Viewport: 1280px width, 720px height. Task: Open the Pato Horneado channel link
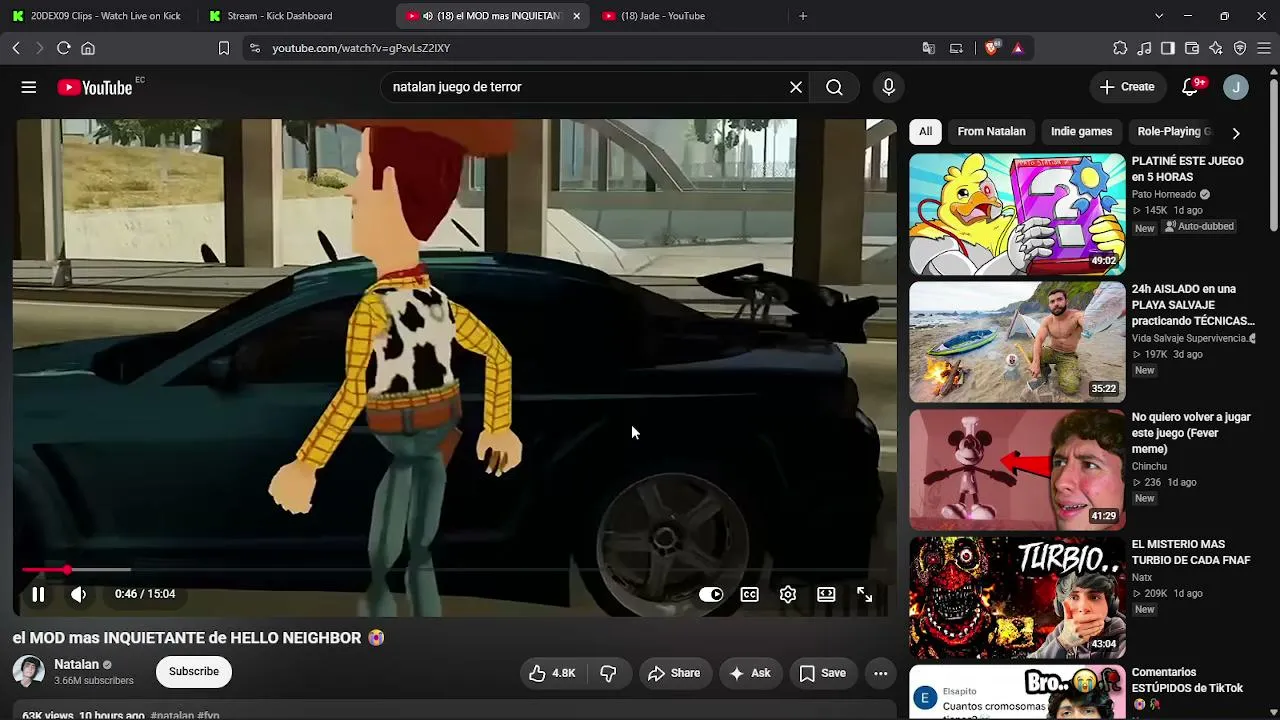tap(1164, 195)
